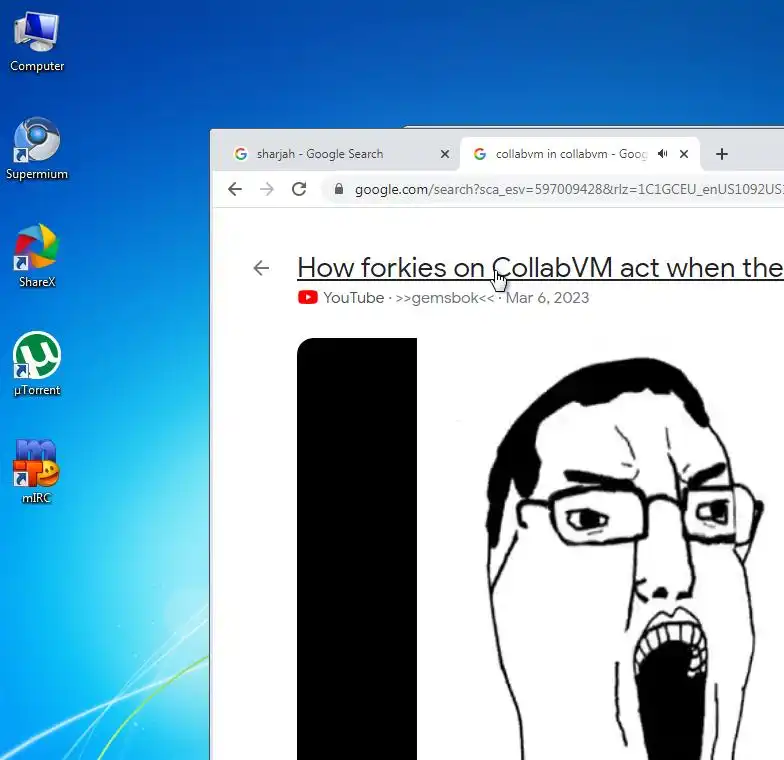The width and height of the screenshot is (784, 760).
Task: Open a new browser tab
Action: click(x=722, y=154)
